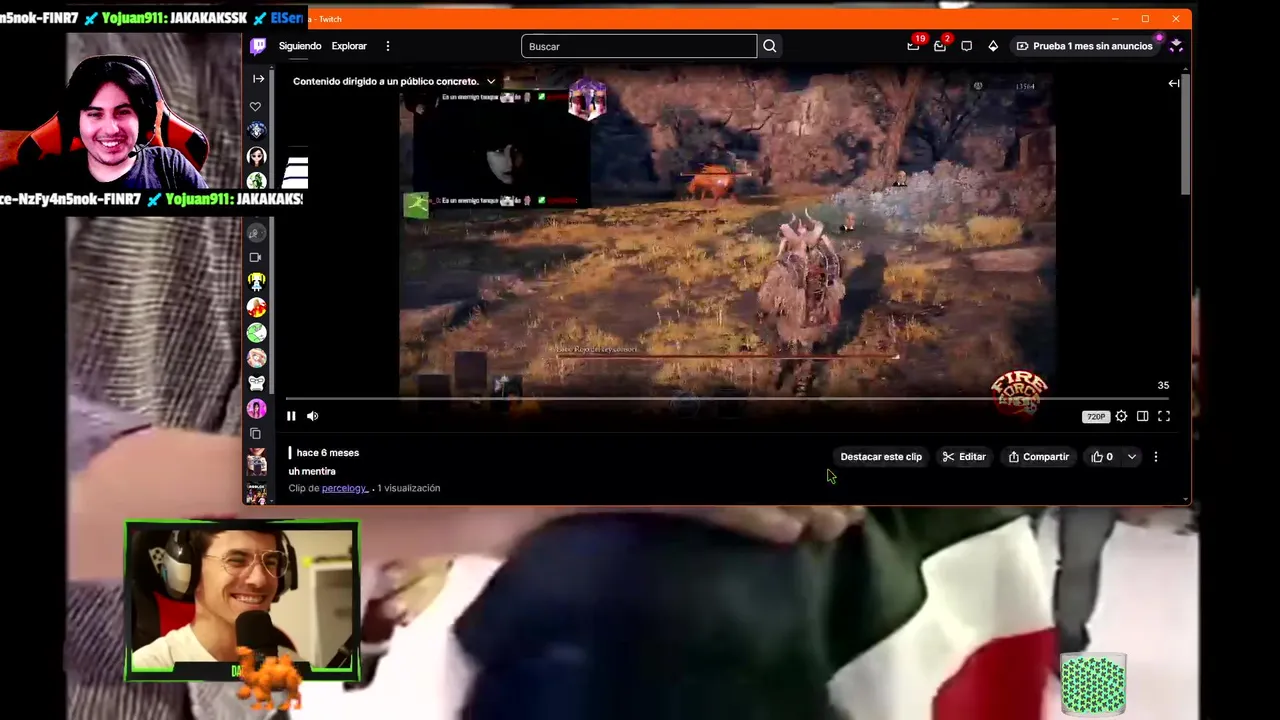
Task: Click the 1 visualización text
Action: [408, 488]
